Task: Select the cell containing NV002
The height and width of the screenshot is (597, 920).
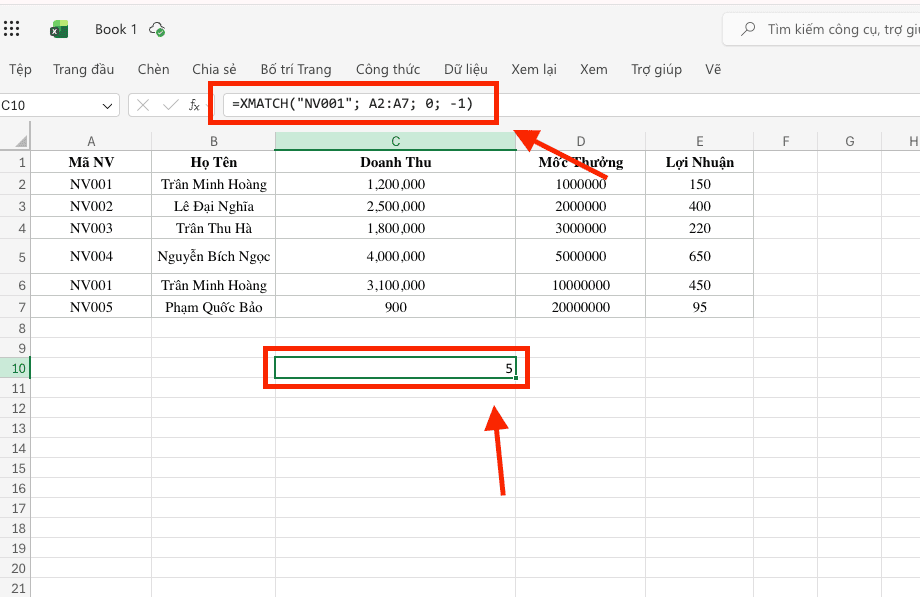Action: (91, 206)
